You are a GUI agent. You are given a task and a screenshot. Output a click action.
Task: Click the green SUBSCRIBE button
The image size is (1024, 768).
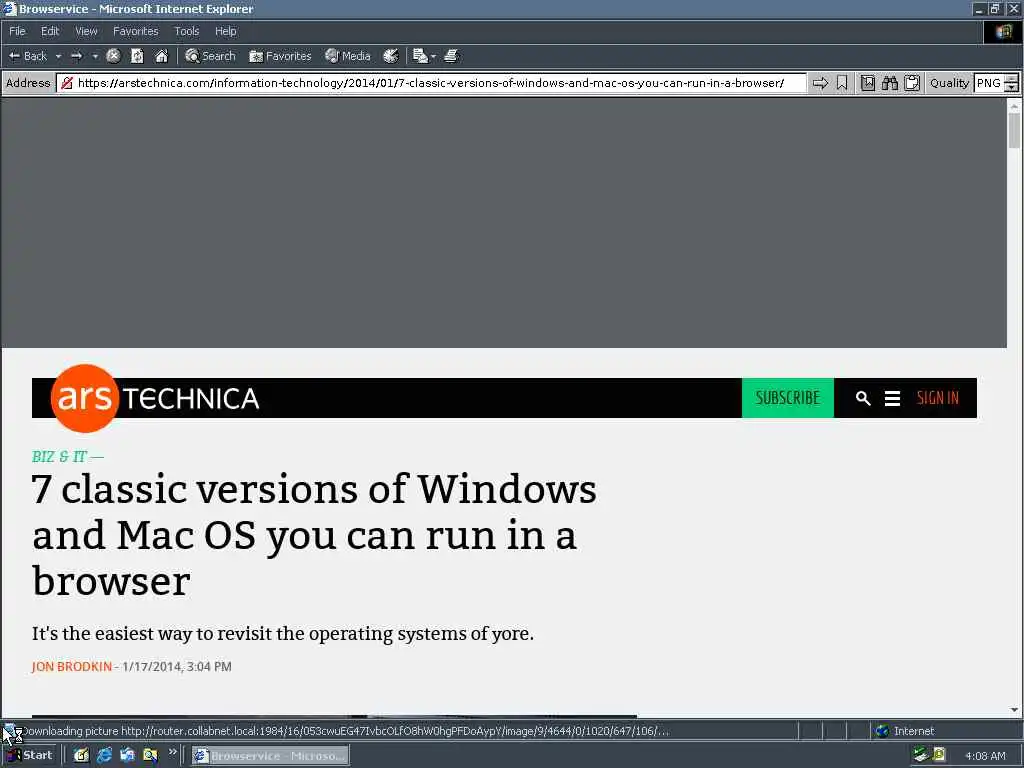[788, 398]
